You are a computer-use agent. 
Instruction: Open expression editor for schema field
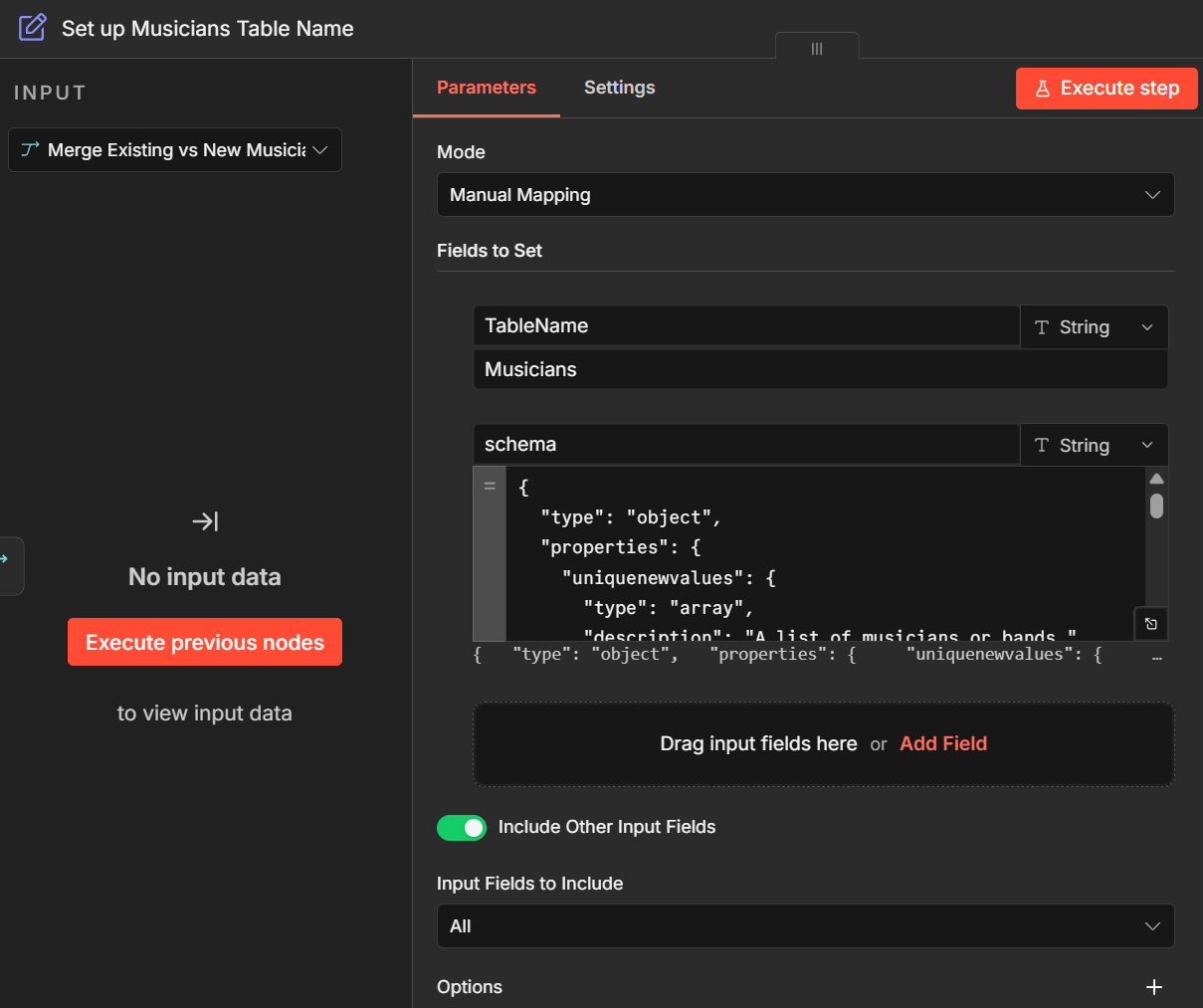click(x=1151, y=624)
